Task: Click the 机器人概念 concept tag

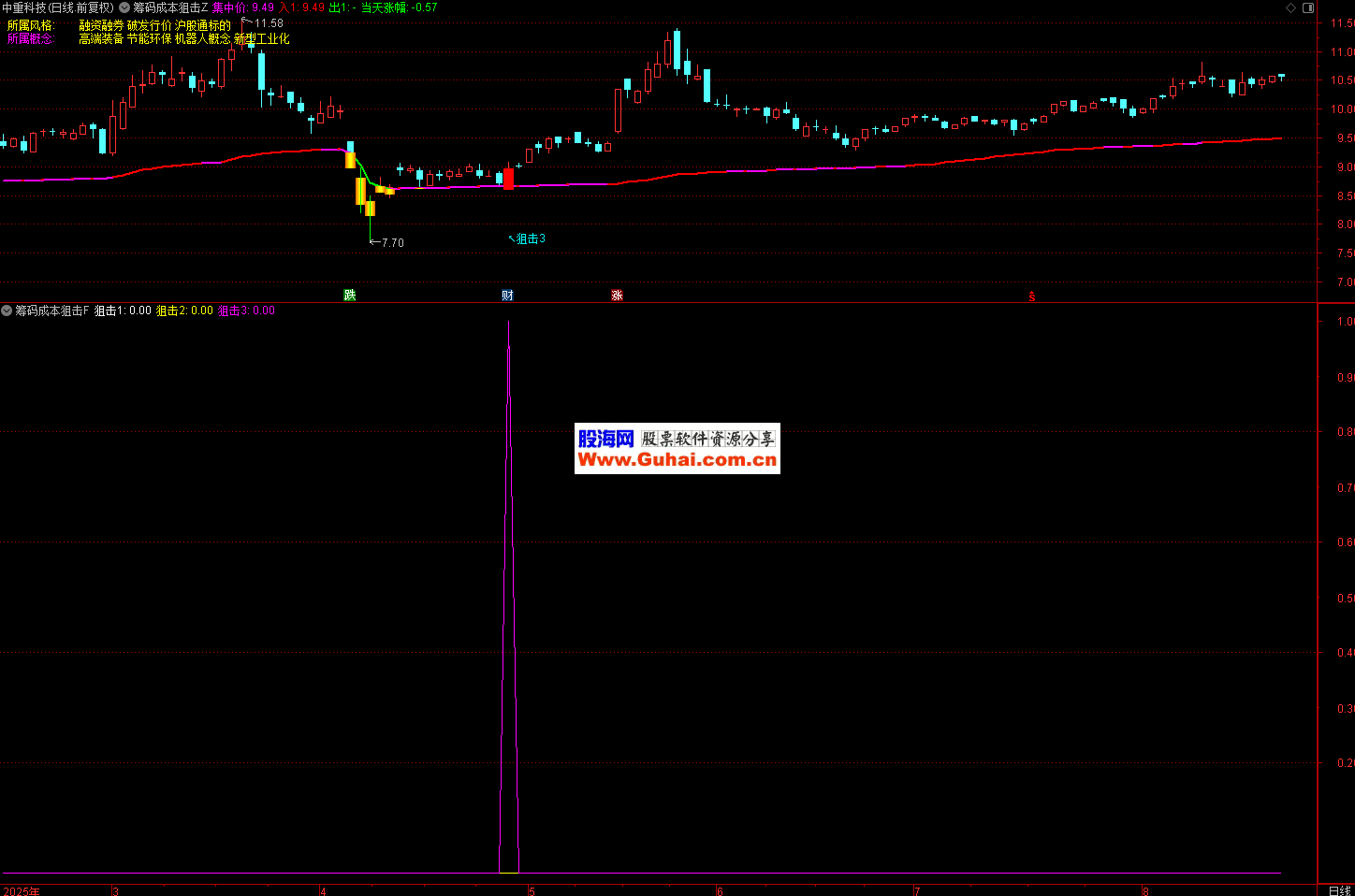Action: 203,38
